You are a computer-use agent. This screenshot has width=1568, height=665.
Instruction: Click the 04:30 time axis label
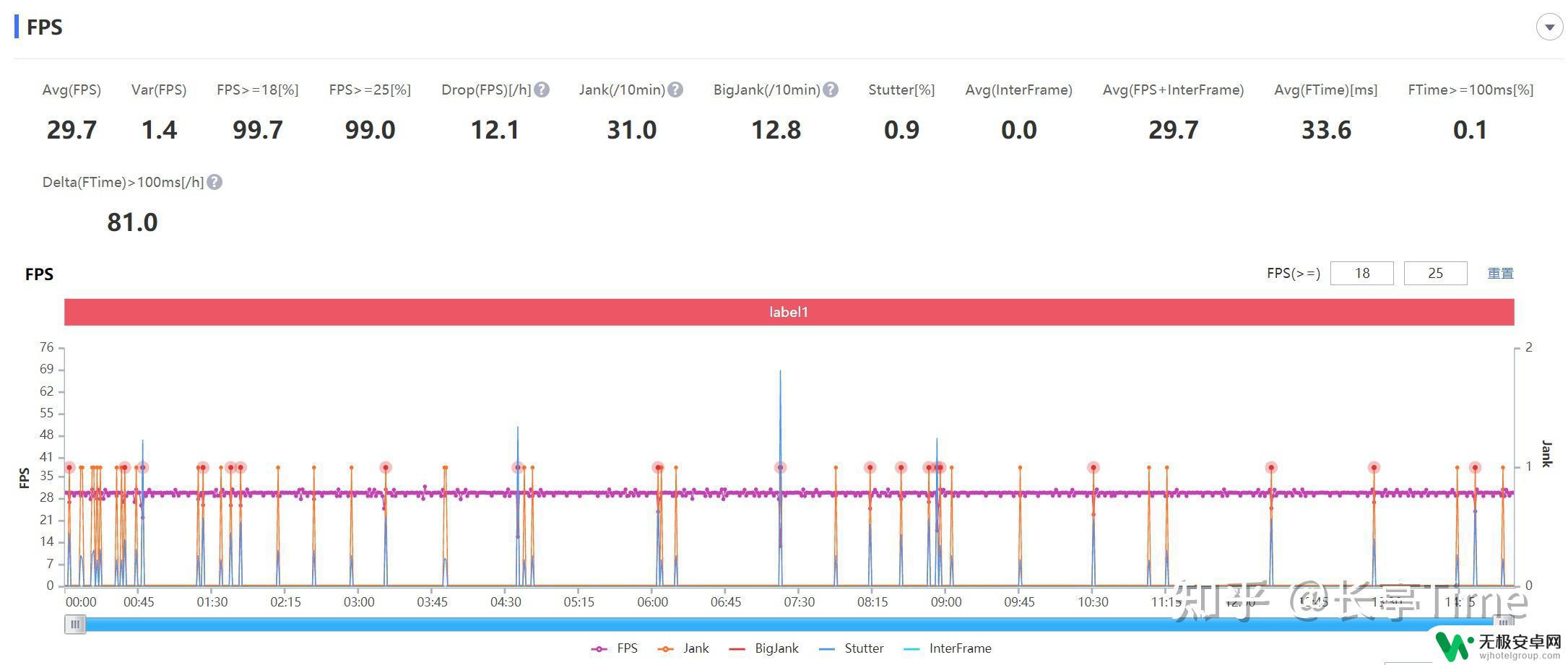coord(506,601)
